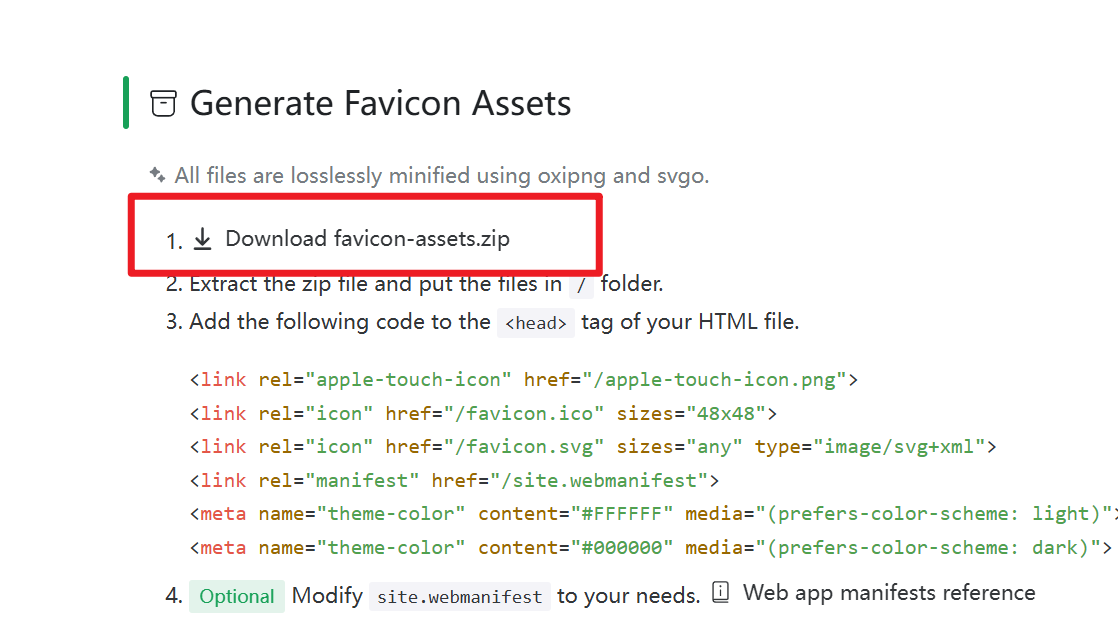The image size is (1118, 624).
Task: Click the #FFFFFF theme-color meta line
Action: (650, 514)
